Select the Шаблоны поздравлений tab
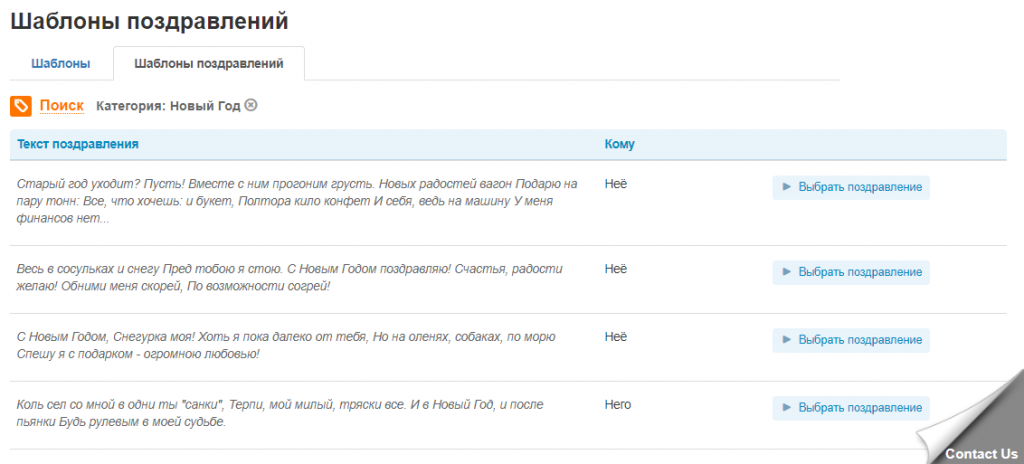Viewport: 1024px width, 464px height. pos(208,64)
